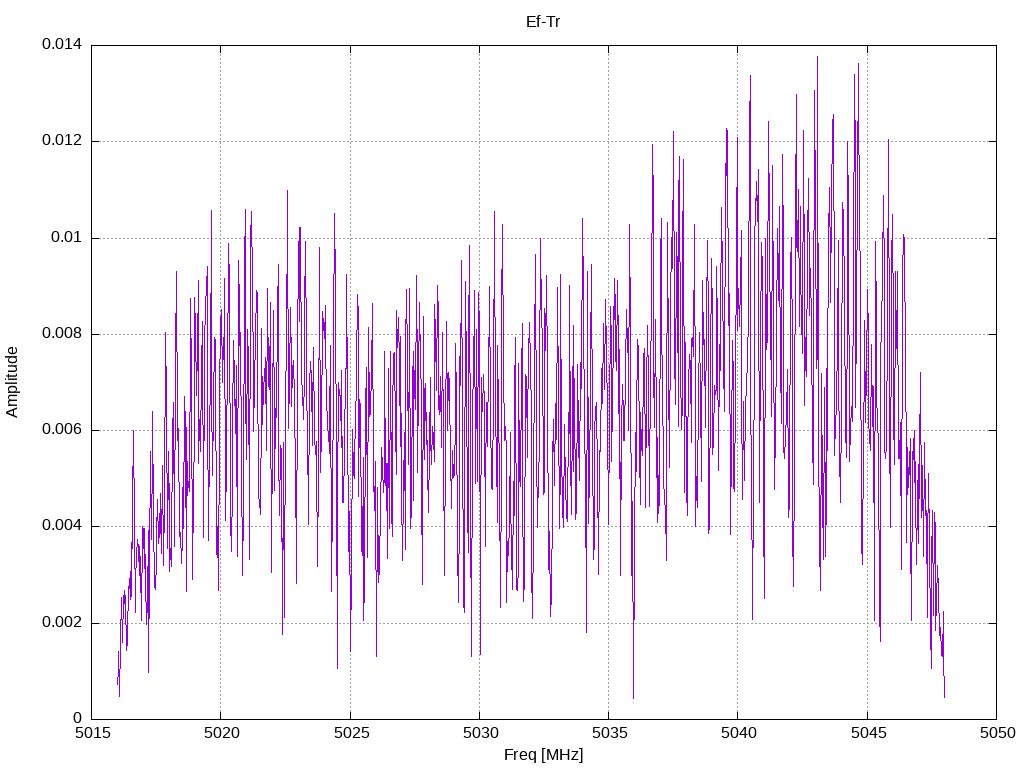Image resolution: width=1024 pixels, height=768 pixels.
Task: Click the y-axis tick value 0.004
Action: [62, 526]
